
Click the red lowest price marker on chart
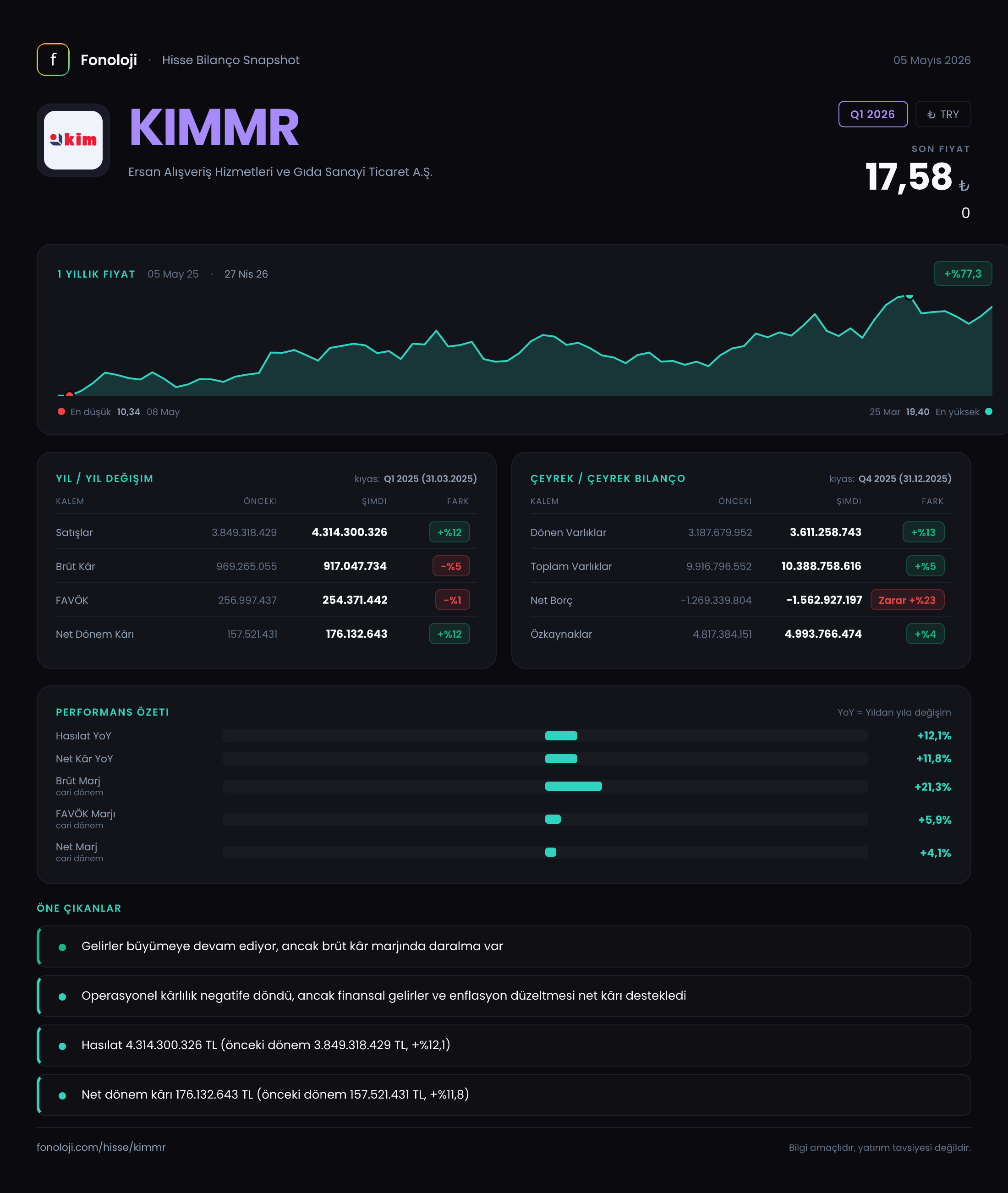coord(70,394)
